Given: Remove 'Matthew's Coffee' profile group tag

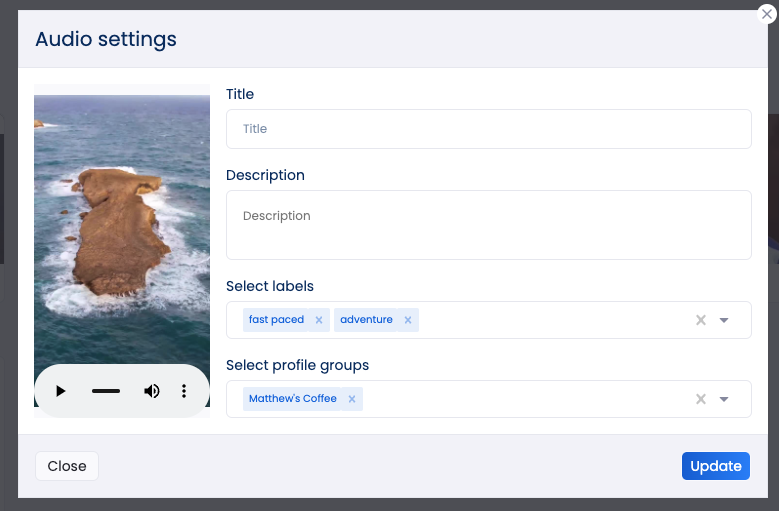Looking at the screenshot, I should click(352, 399).
